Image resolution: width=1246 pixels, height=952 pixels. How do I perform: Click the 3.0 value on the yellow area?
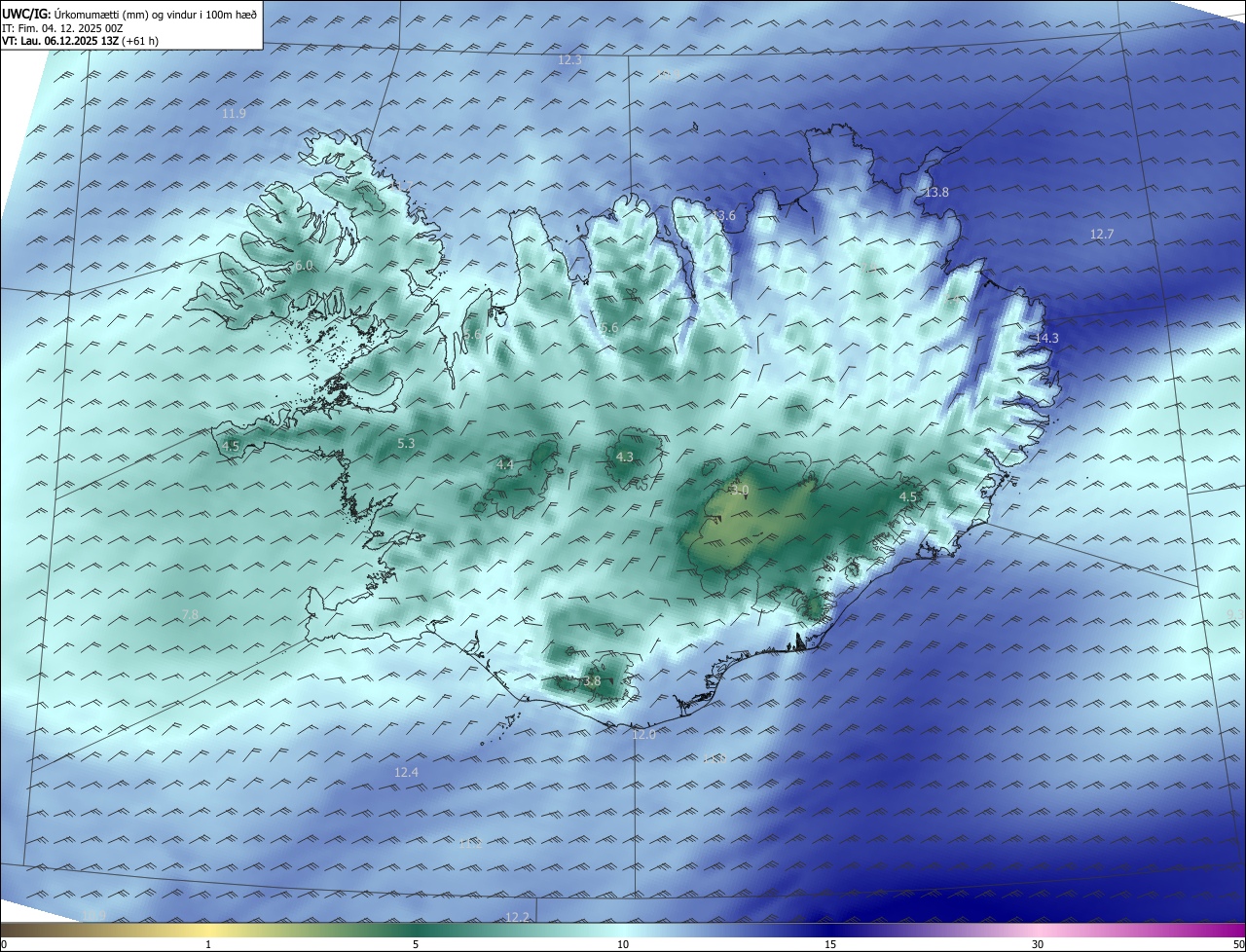[740, 491]
